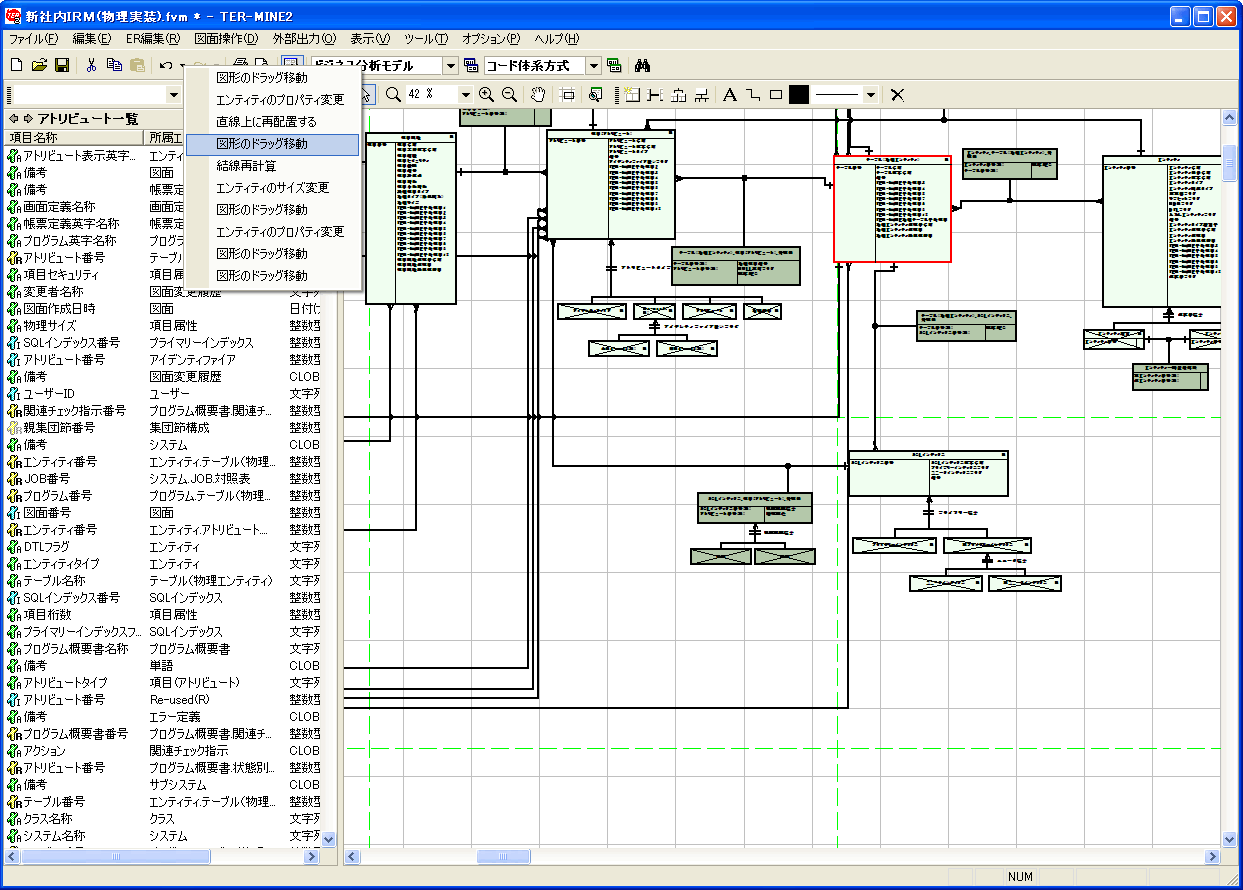Image resolution: width=1243 pixels, height=890 pixels.
Task: Open the ER編集(R) menu
Action: [153, 39]
